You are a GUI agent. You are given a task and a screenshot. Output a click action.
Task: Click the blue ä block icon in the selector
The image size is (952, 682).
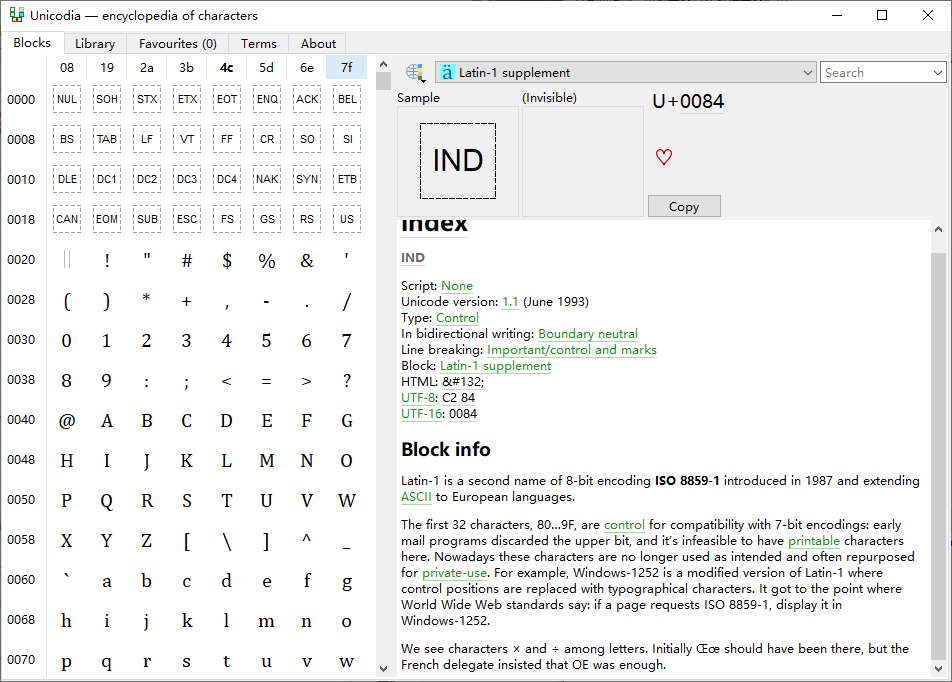[x=446, y=72]
